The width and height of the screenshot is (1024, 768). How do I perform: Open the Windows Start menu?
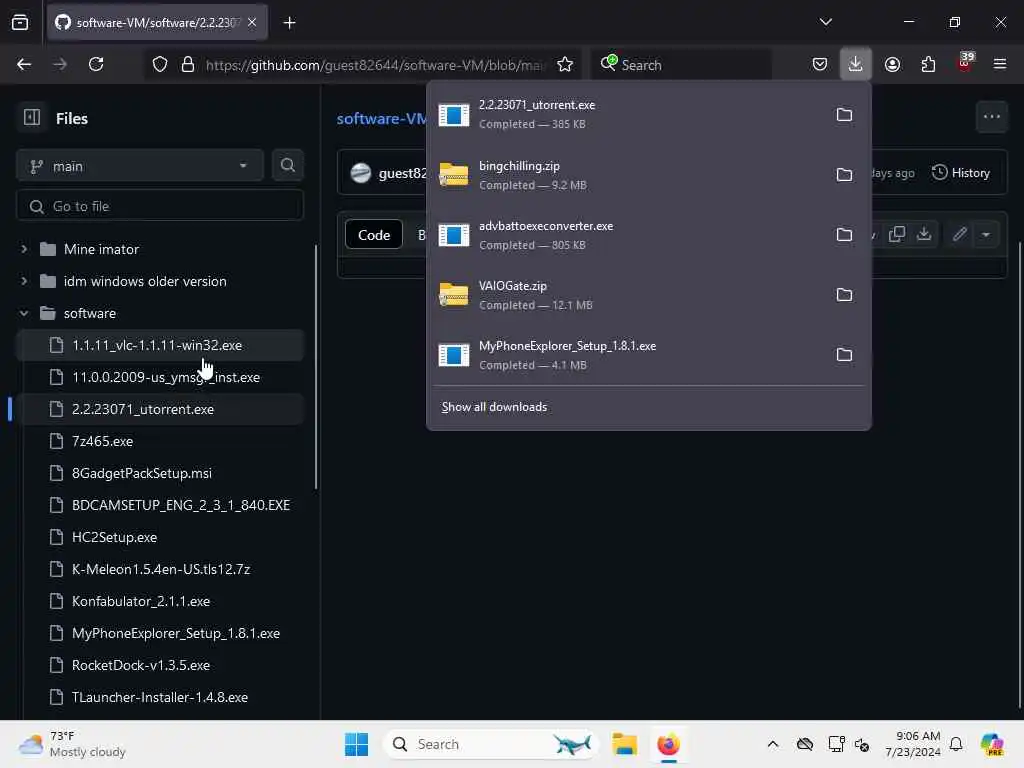coord(356,744)
